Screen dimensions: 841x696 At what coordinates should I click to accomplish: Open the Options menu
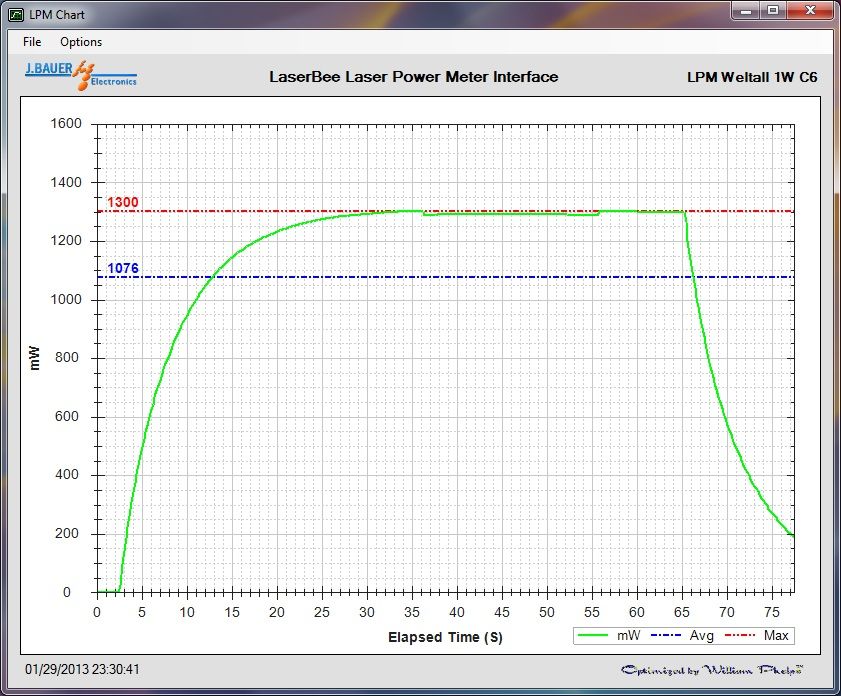(81, 42)
